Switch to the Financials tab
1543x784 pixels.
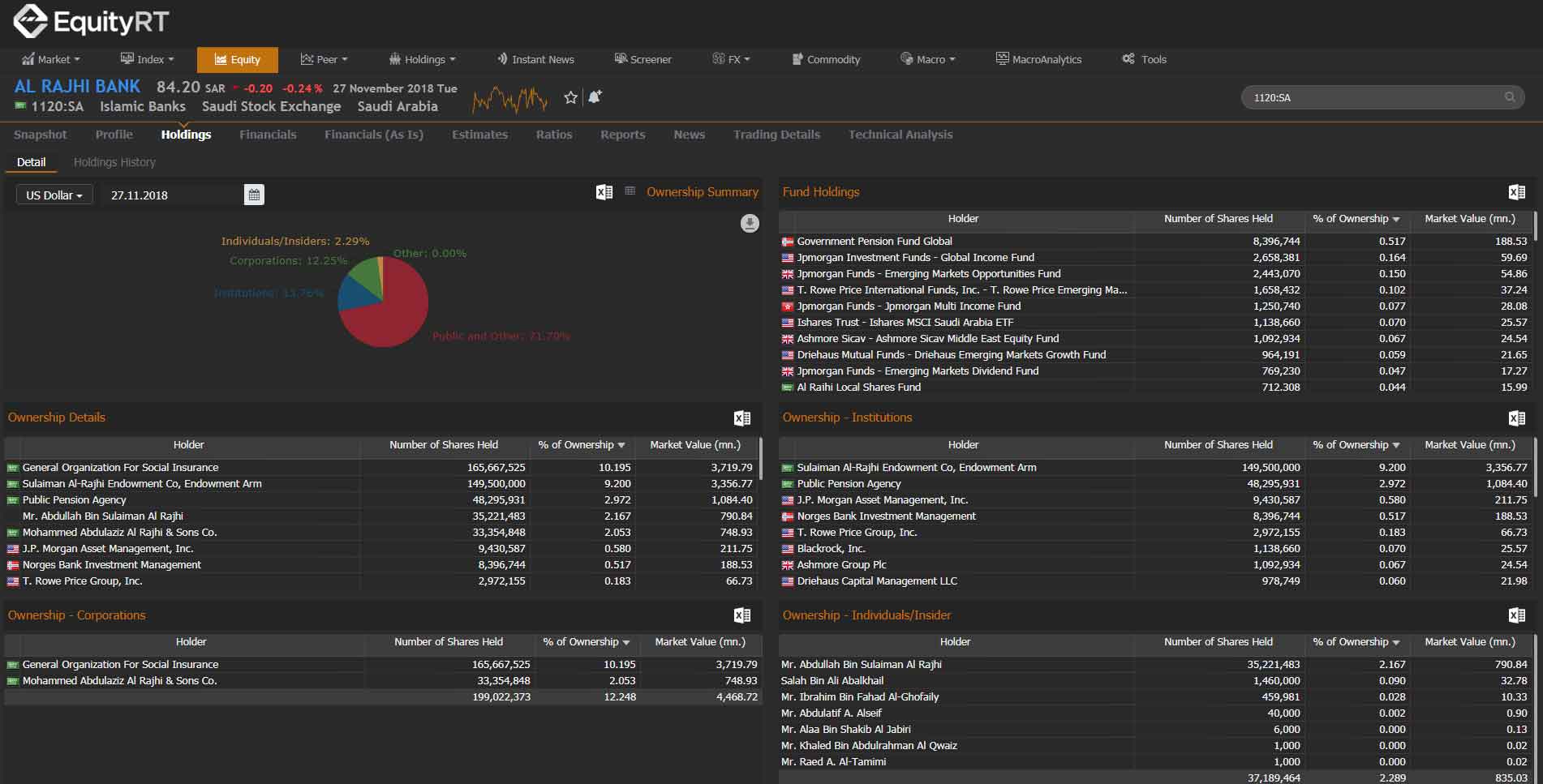pos(268,135)
